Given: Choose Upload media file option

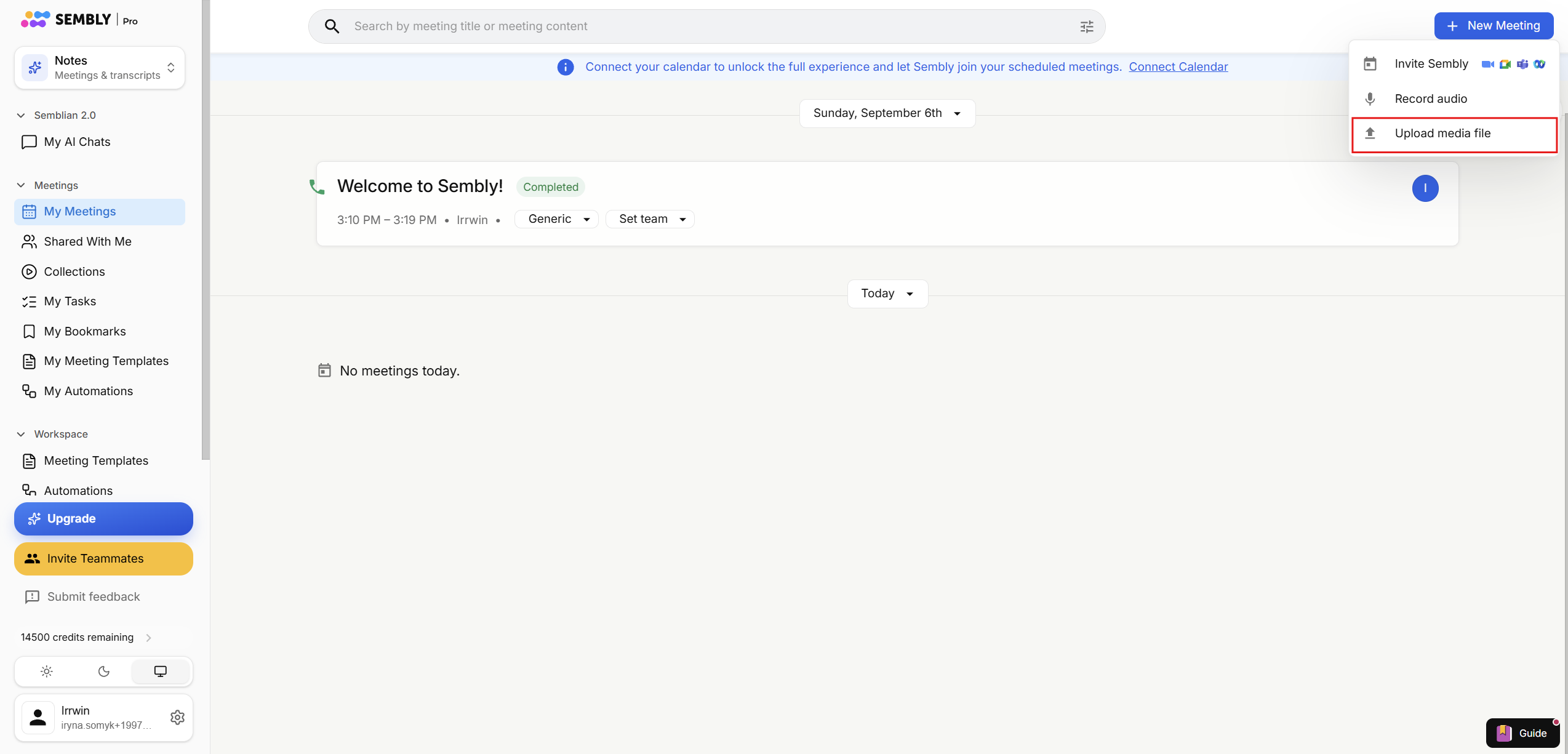Looking at the screenshot, I should click(x=1454, y=134).
